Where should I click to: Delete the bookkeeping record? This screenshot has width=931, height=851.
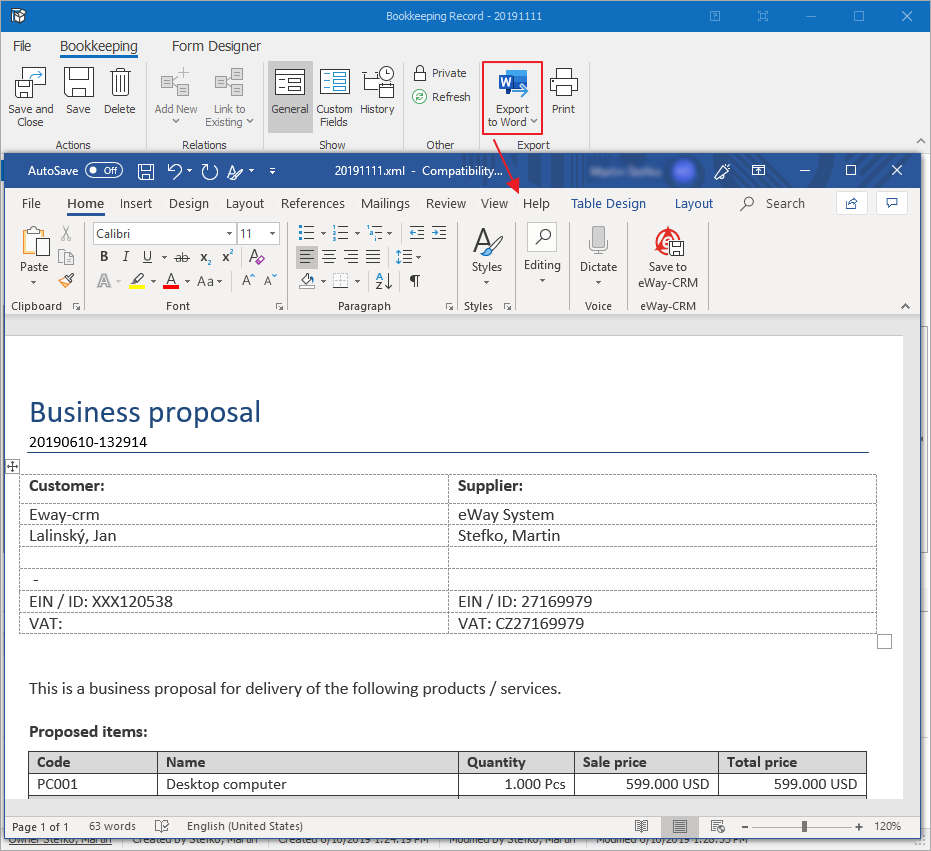(119, 90)
